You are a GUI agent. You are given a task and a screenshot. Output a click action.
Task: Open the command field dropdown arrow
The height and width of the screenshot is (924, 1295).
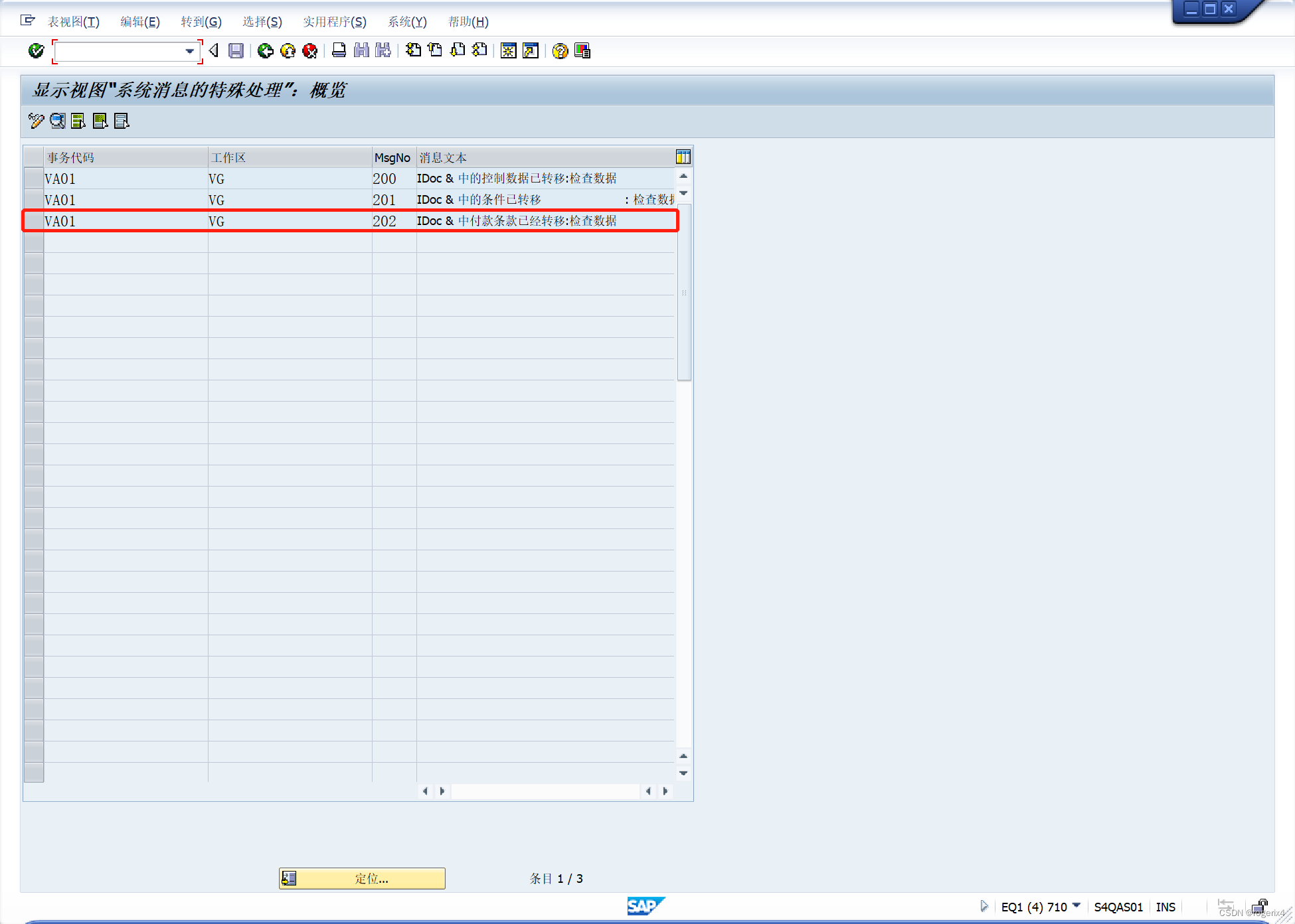pos(191,51)
